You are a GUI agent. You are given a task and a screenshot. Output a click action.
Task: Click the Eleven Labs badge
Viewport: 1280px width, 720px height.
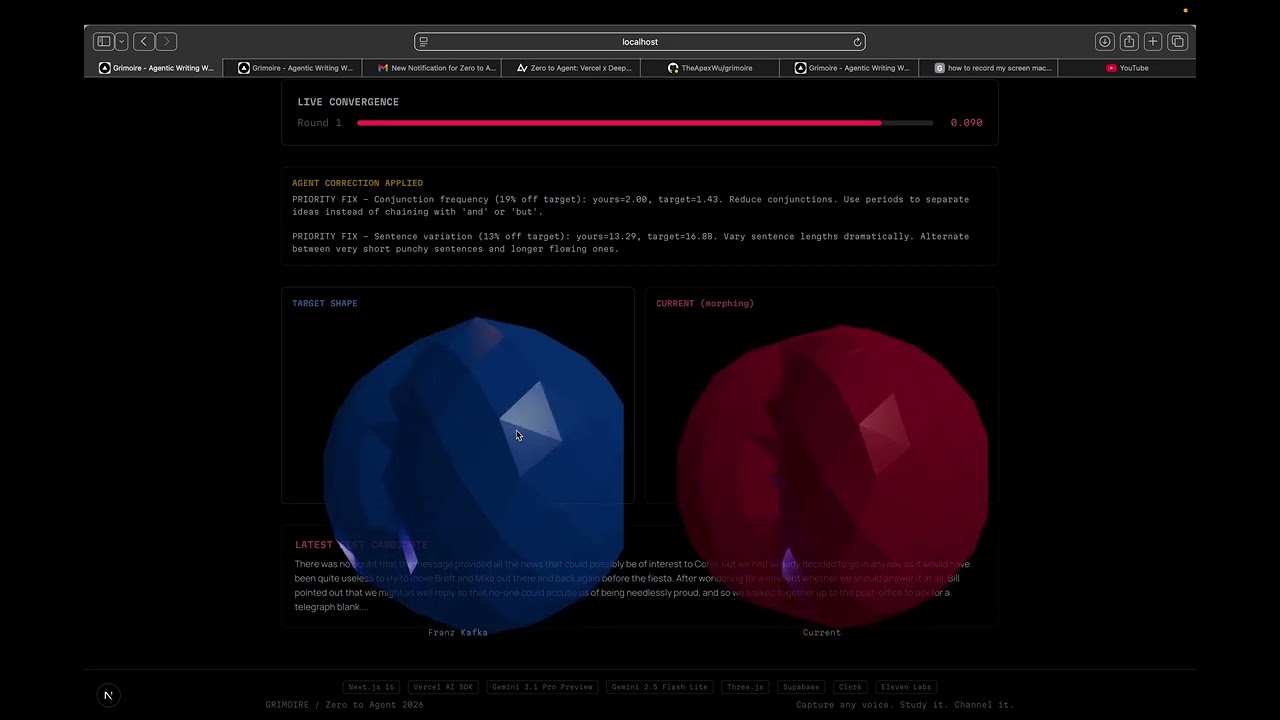(906, 687)
